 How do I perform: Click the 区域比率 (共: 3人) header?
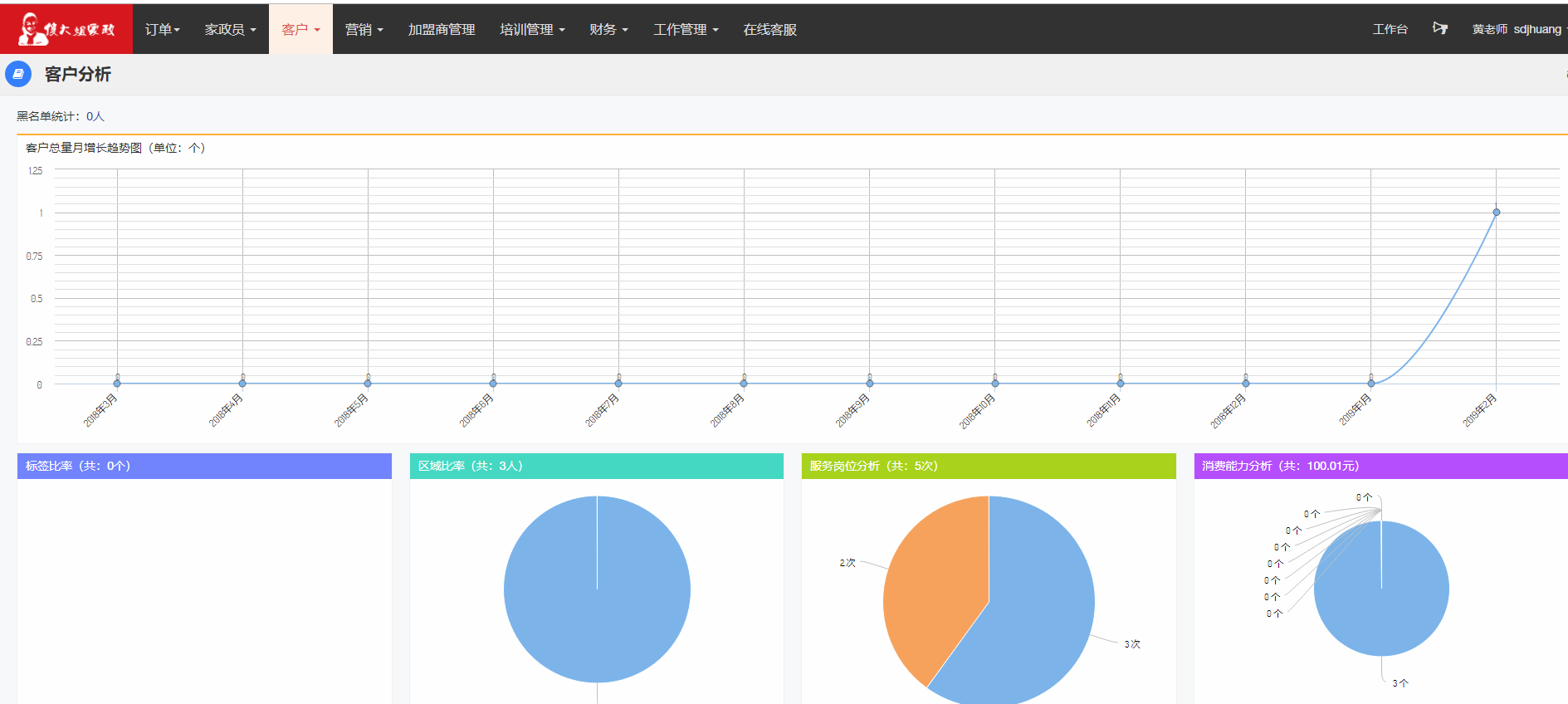pyautogui.click(x=597, y=466)
